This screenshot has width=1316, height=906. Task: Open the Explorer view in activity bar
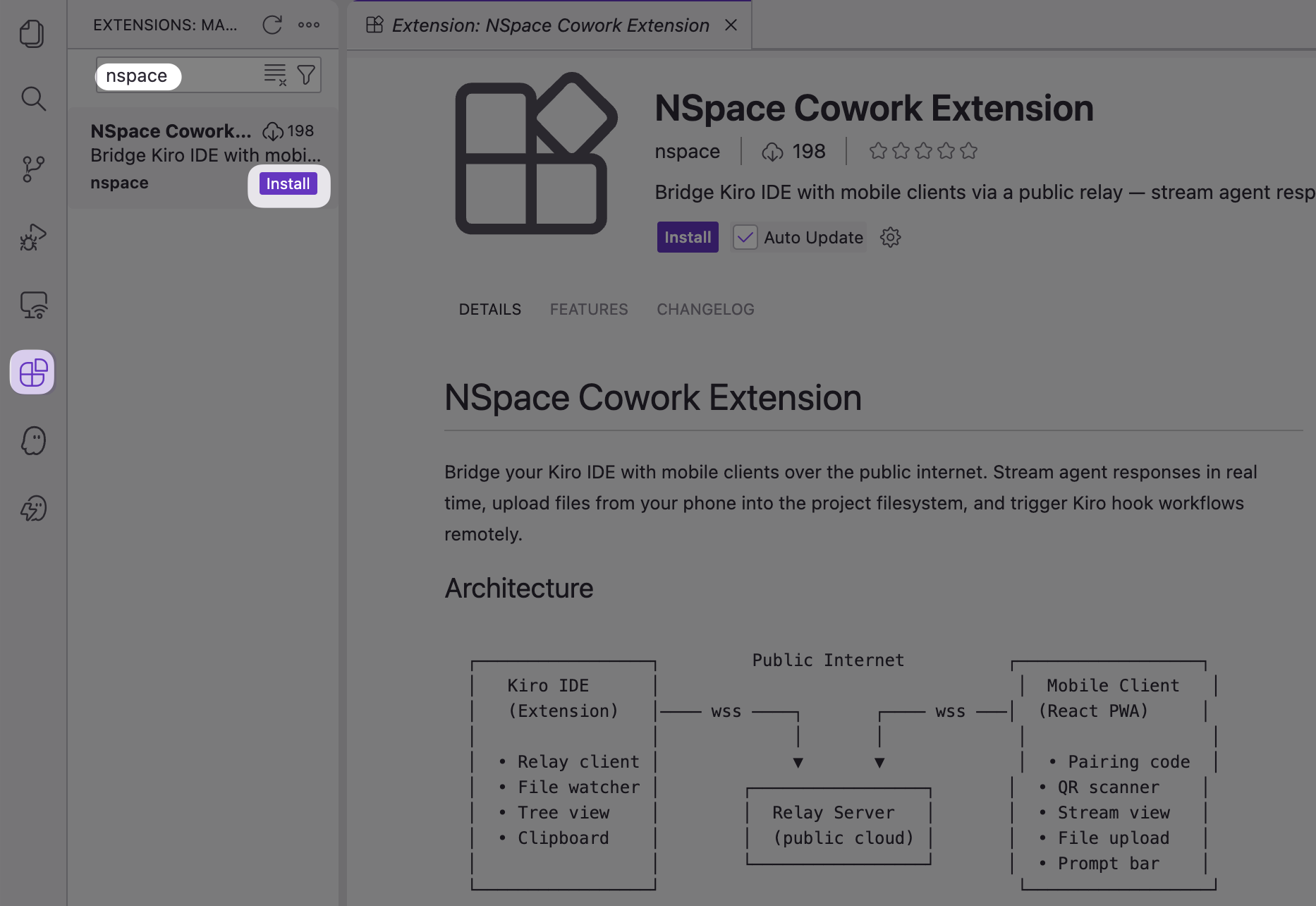click(32, 33)
